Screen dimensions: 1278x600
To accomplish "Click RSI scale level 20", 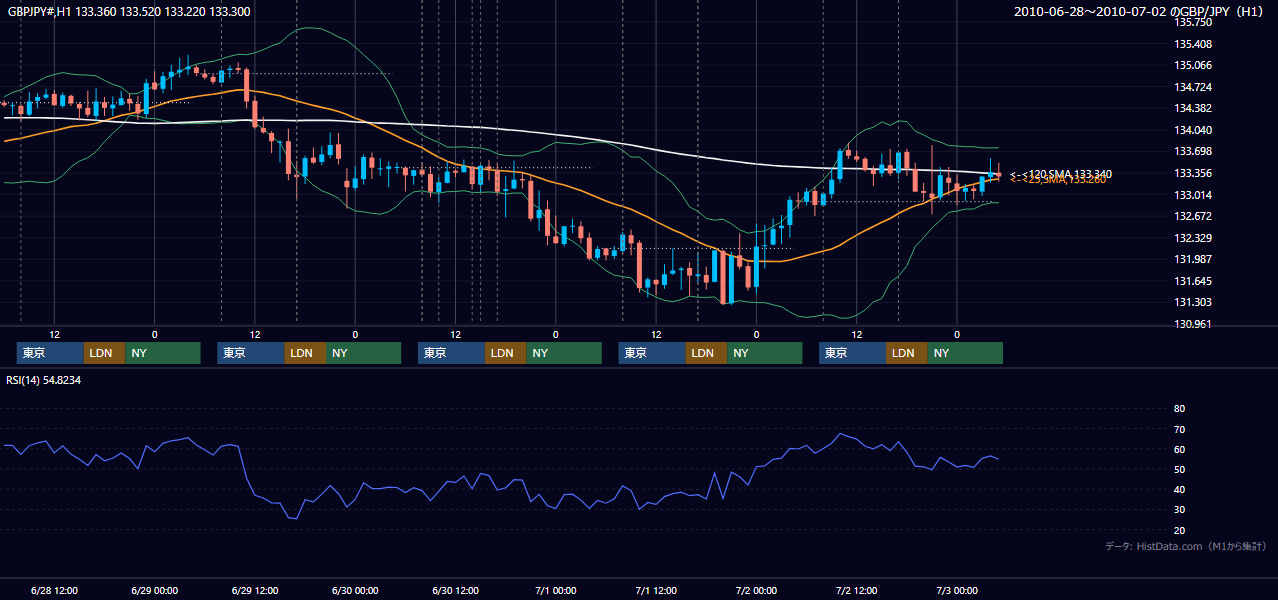I will click(1179, 530).
